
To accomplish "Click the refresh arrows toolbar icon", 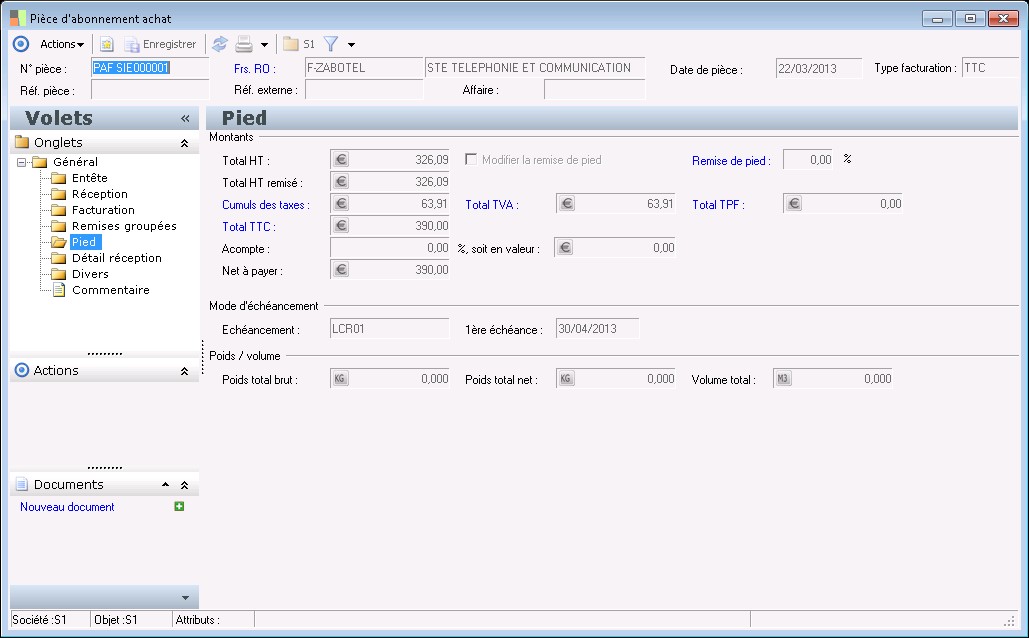I will [x=219, y=44].
